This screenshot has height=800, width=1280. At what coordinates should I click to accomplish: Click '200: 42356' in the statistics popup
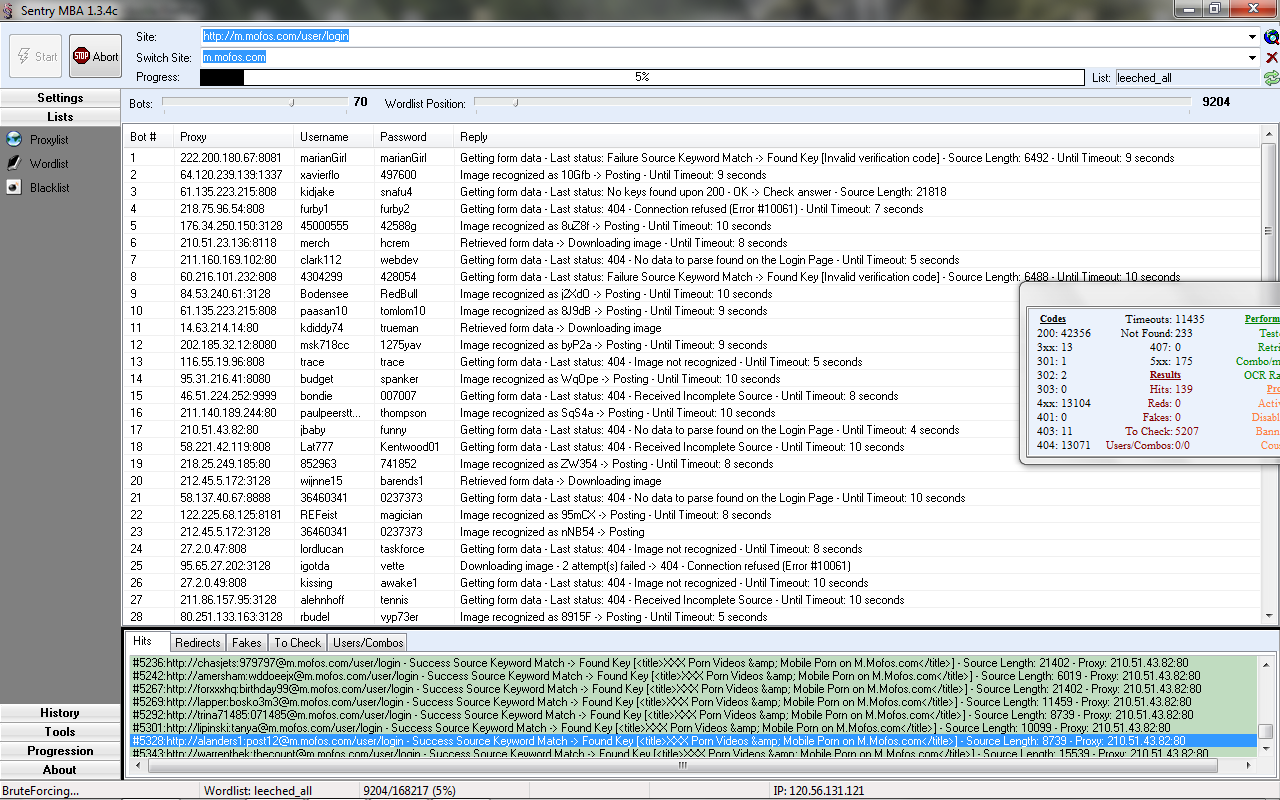click(x=1064, y=333)
